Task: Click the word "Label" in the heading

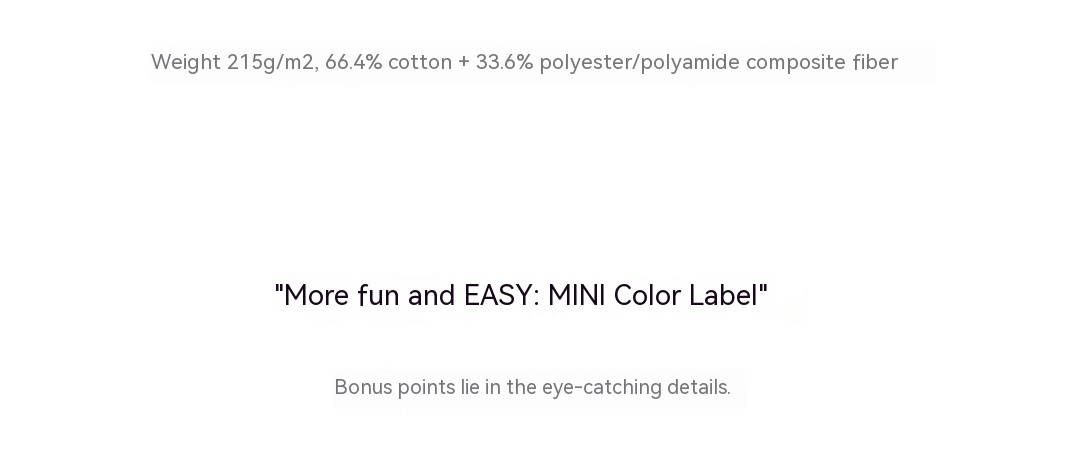Action: click(726, 296)
